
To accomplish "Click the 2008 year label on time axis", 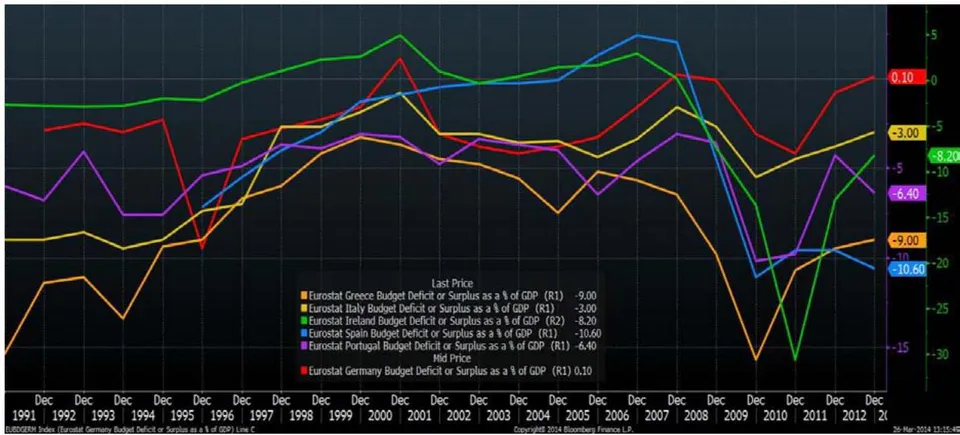I will (697, 416).
